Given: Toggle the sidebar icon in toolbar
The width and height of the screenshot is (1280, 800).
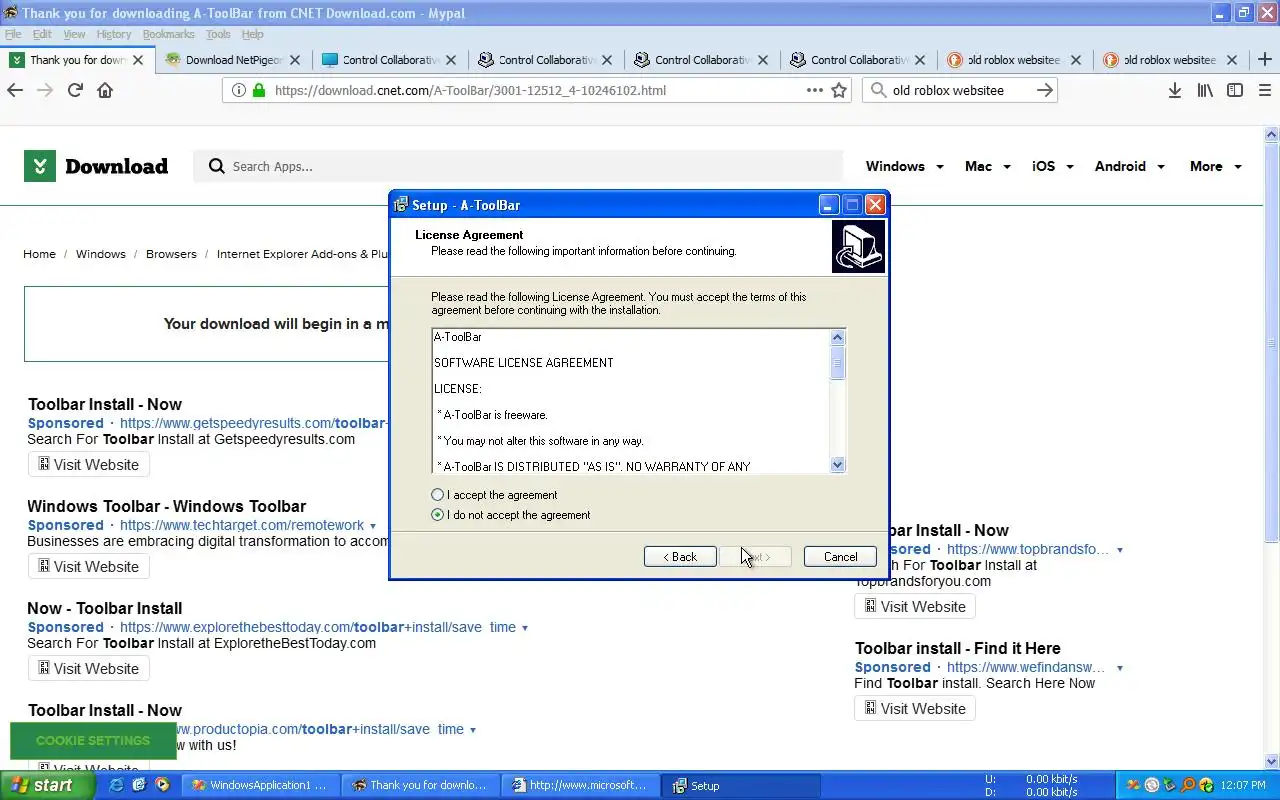Looking at the screenshot, I should pos(1235,90).
